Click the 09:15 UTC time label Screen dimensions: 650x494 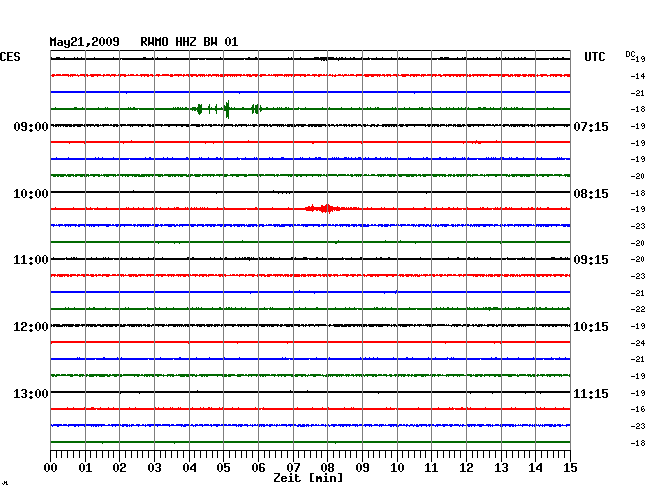pos(591,260)
